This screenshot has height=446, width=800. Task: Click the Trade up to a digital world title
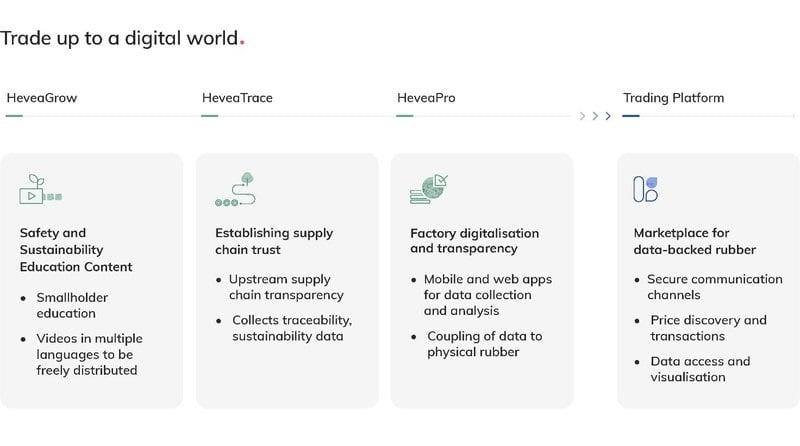click(x=120, y=39)
